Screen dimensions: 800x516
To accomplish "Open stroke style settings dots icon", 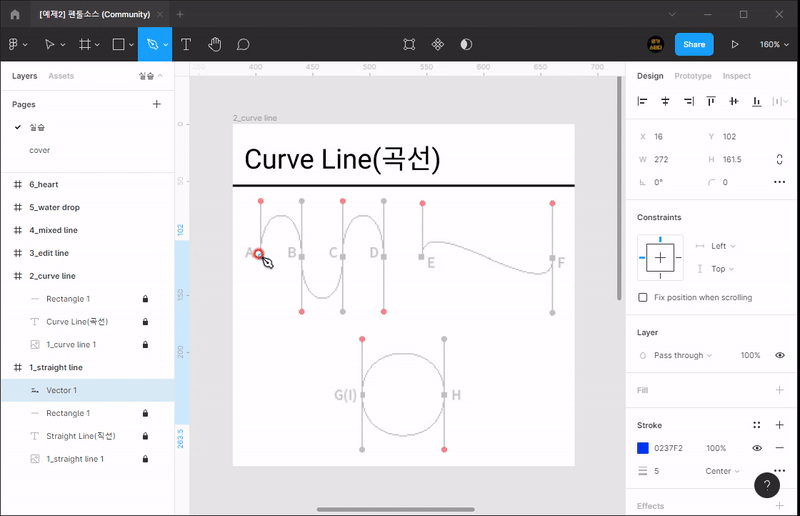I will click(757, 425).
